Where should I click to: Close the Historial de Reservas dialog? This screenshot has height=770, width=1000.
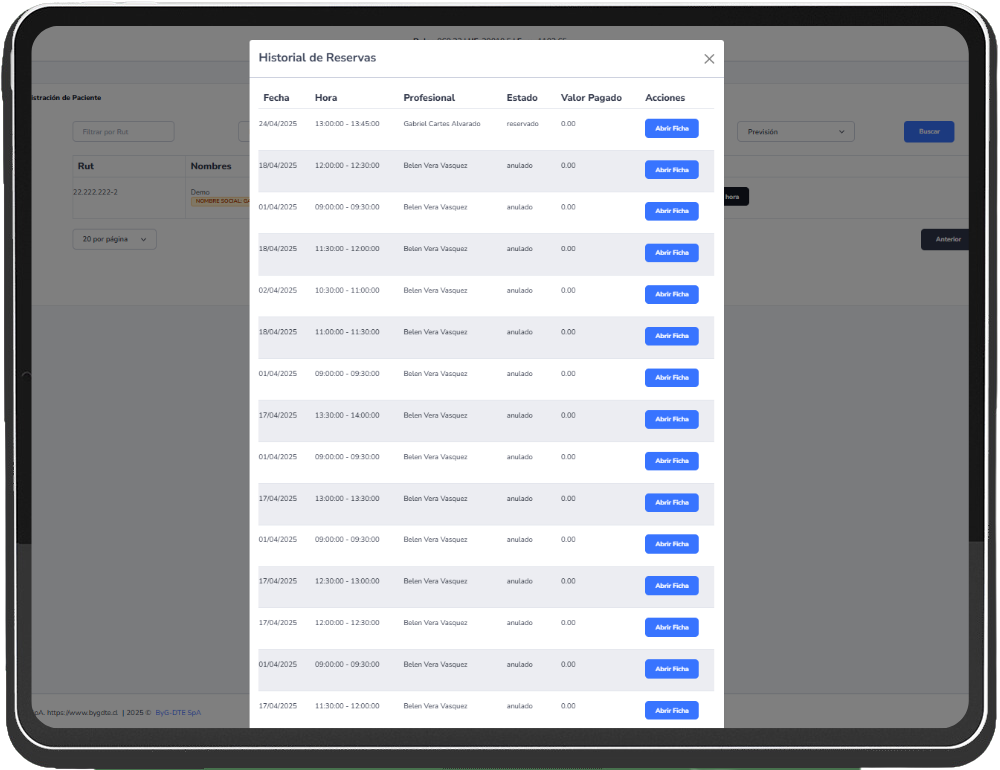(709, 59)
